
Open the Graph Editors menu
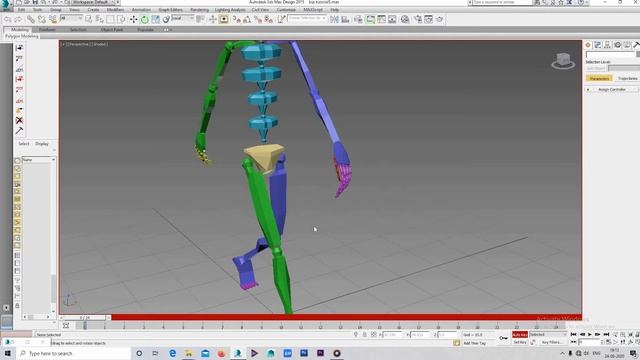(x=171, y=10)
